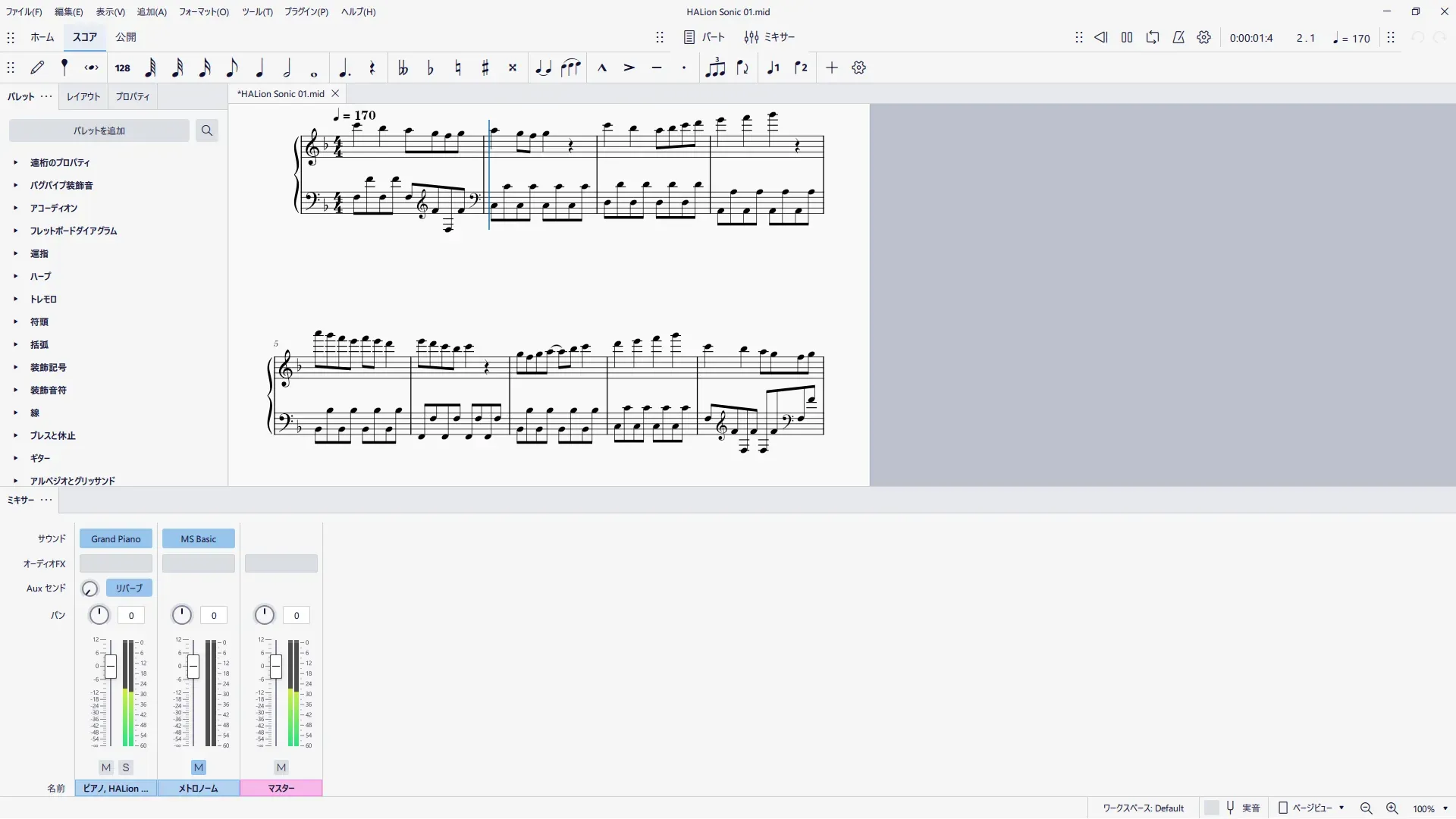Open the フォーマット(O) menu
The image size is (1456, 819).
(x=203, y=12)
